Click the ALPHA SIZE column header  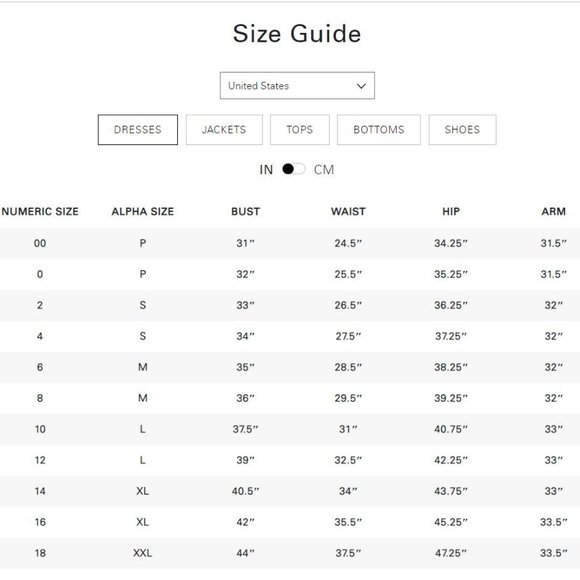(143, 212)
